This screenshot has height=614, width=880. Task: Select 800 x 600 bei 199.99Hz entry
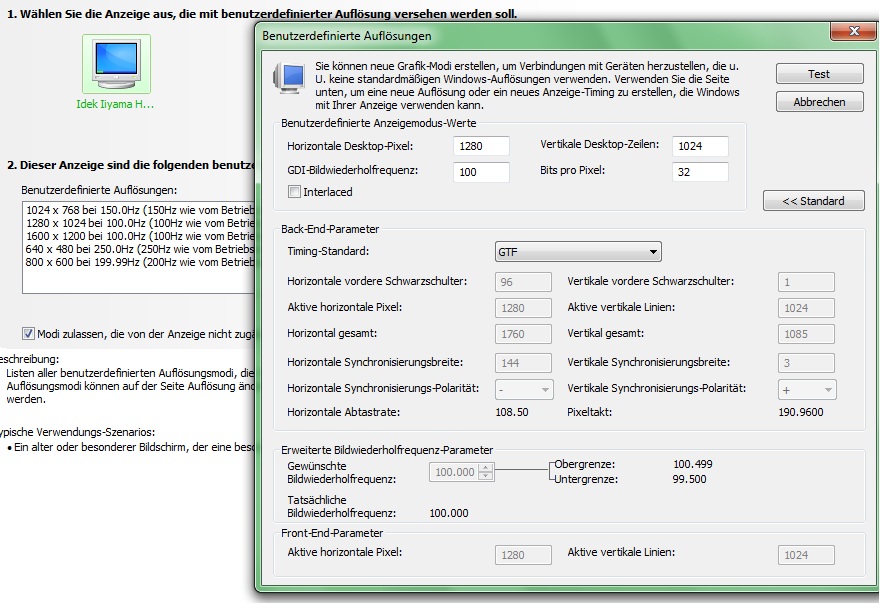pos(140,262)
